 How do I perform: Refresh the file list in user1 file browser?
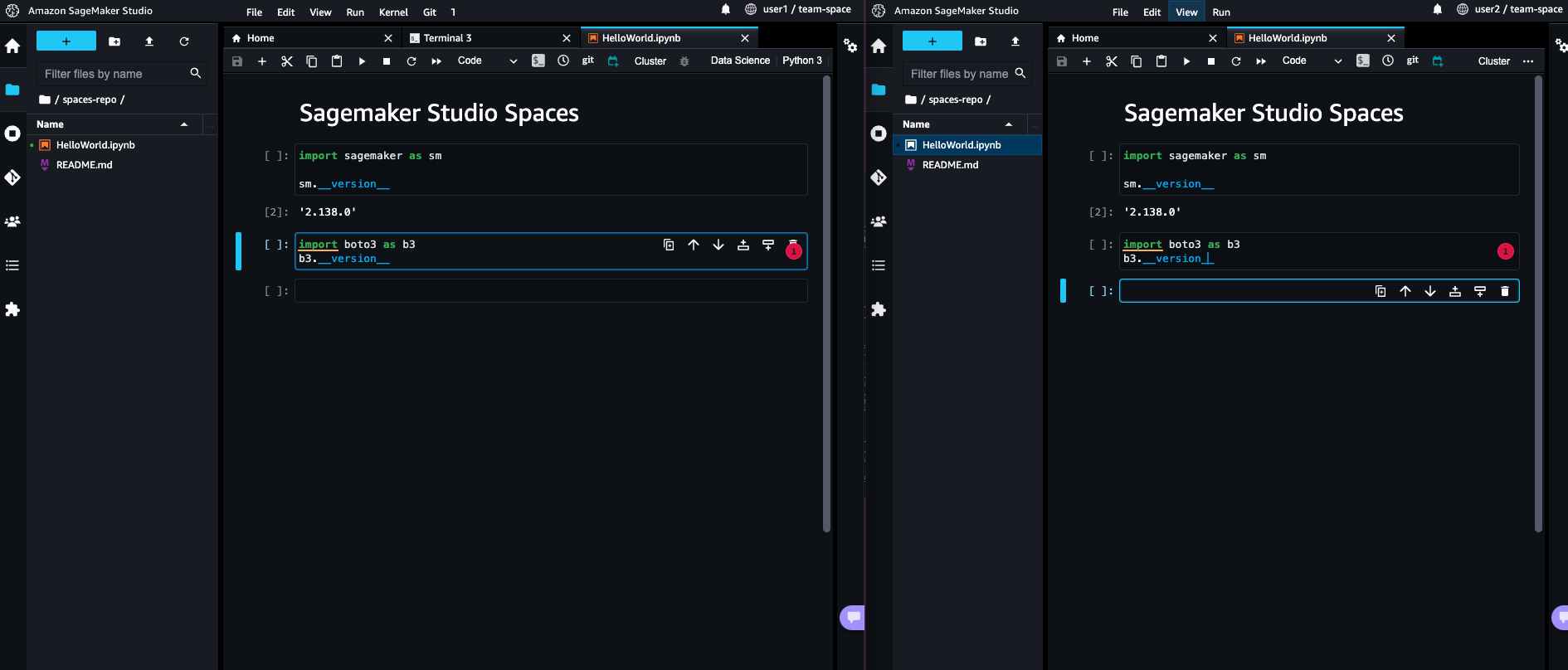[184, 41]
